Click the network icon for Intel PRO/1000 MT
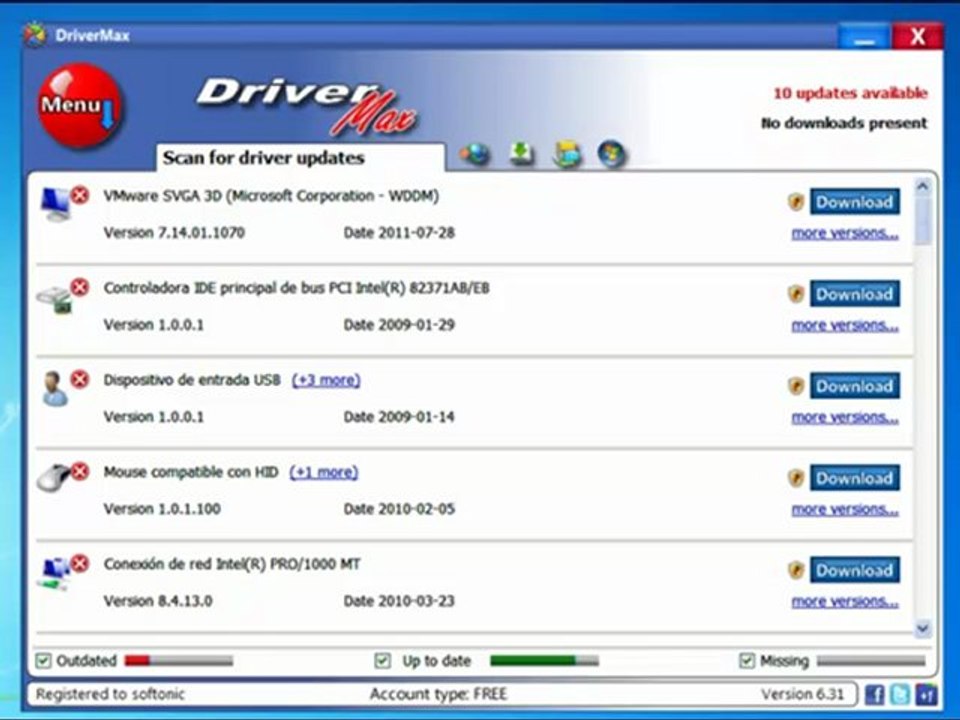The height and width of the screenshot is (720, 960). pos(54,574)
